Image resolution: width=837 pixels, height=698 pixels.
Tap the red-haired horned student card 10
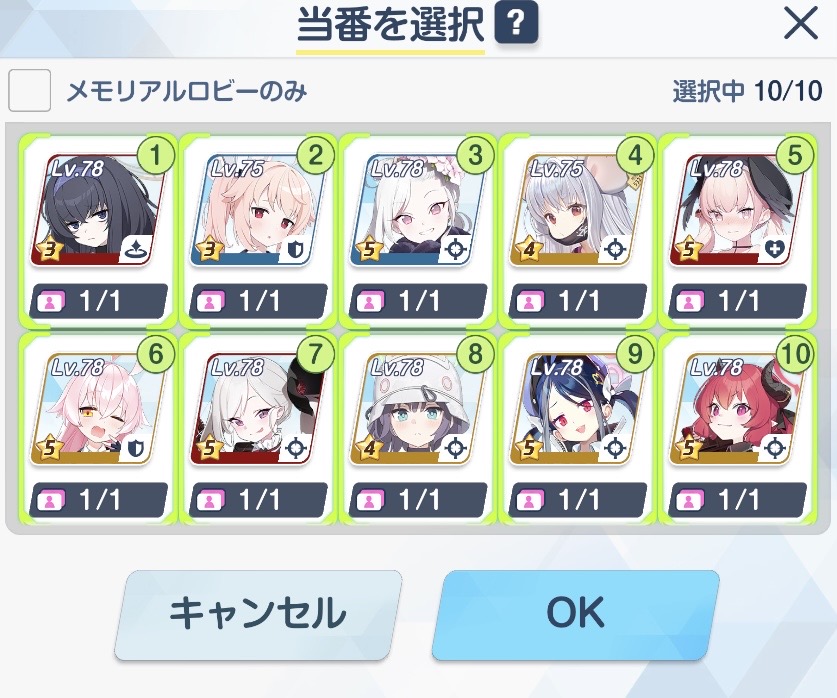(737, 429)
